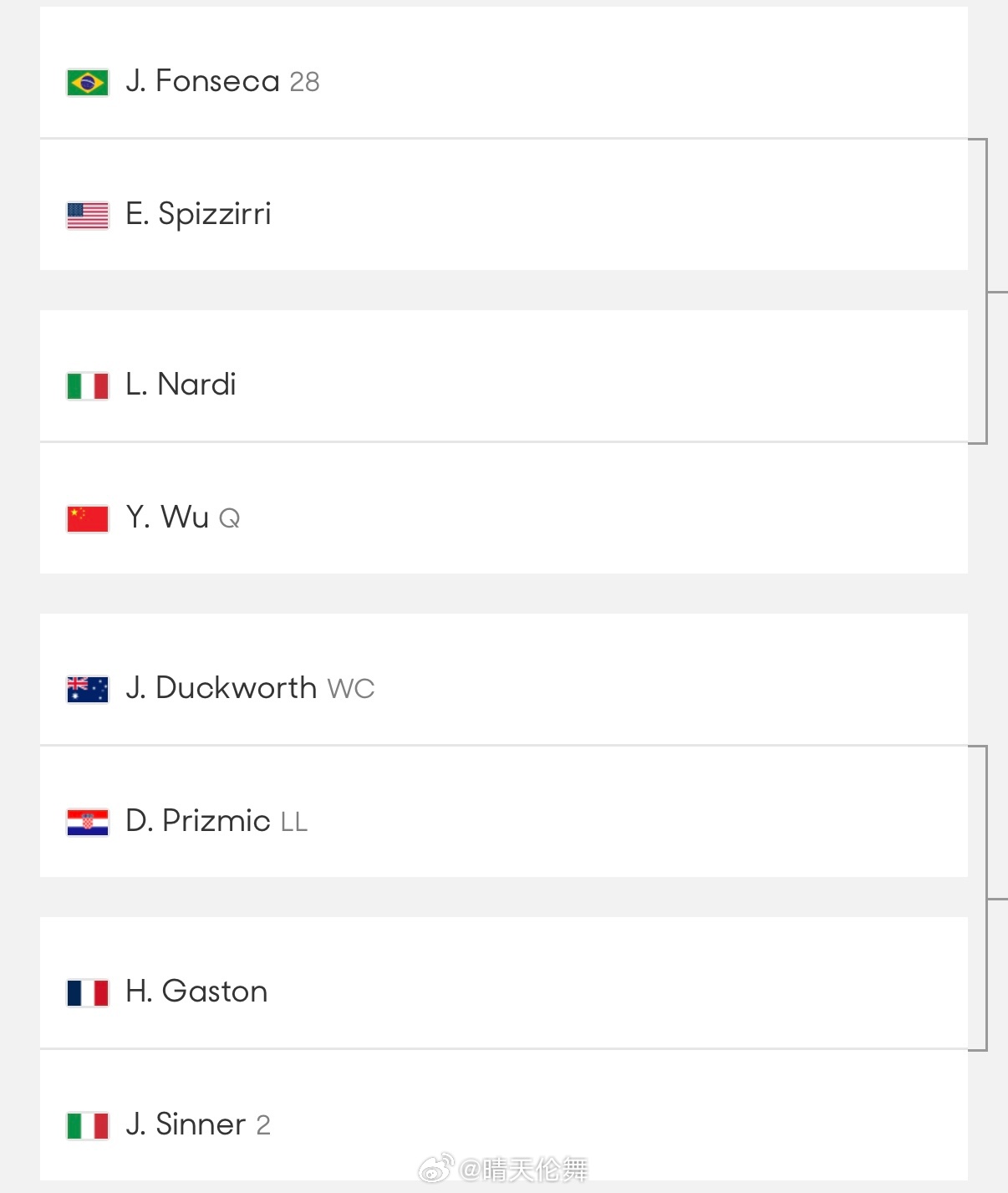This screenshot has height=1193, width=1008.
Task: Select player name E. Spizzirri
Action: point(198,214)
